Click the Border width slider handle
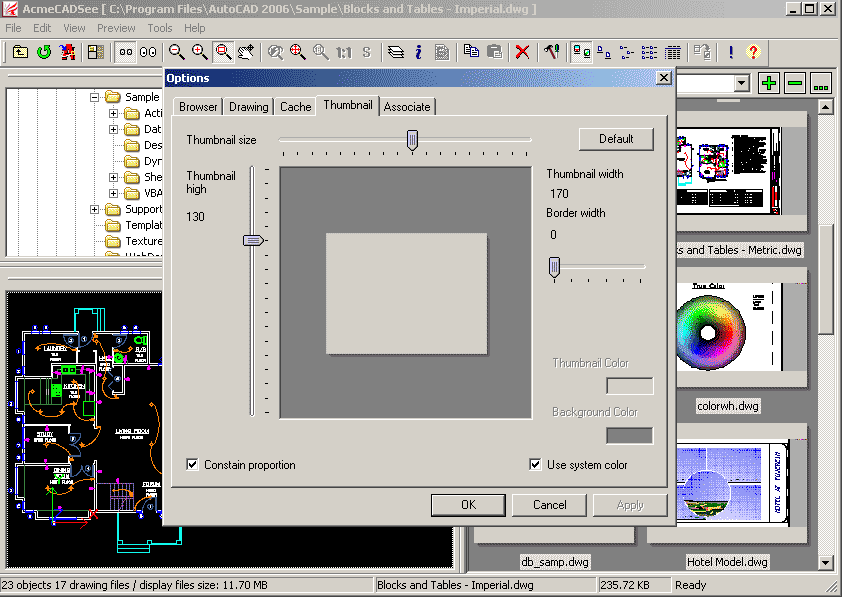 554,267
